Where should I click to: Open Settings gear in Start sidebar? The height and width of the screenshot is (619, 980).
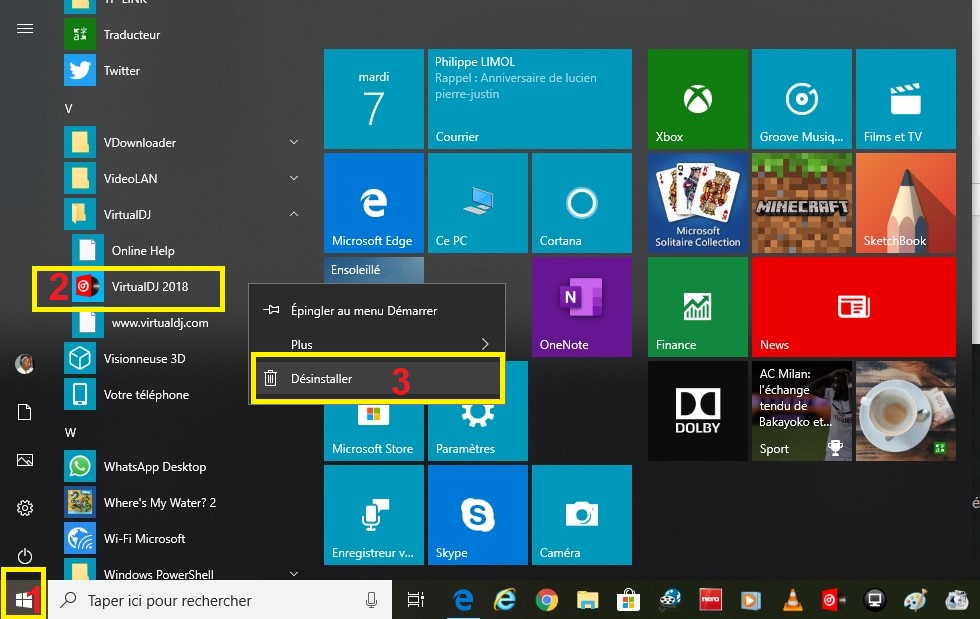(24, 508)
